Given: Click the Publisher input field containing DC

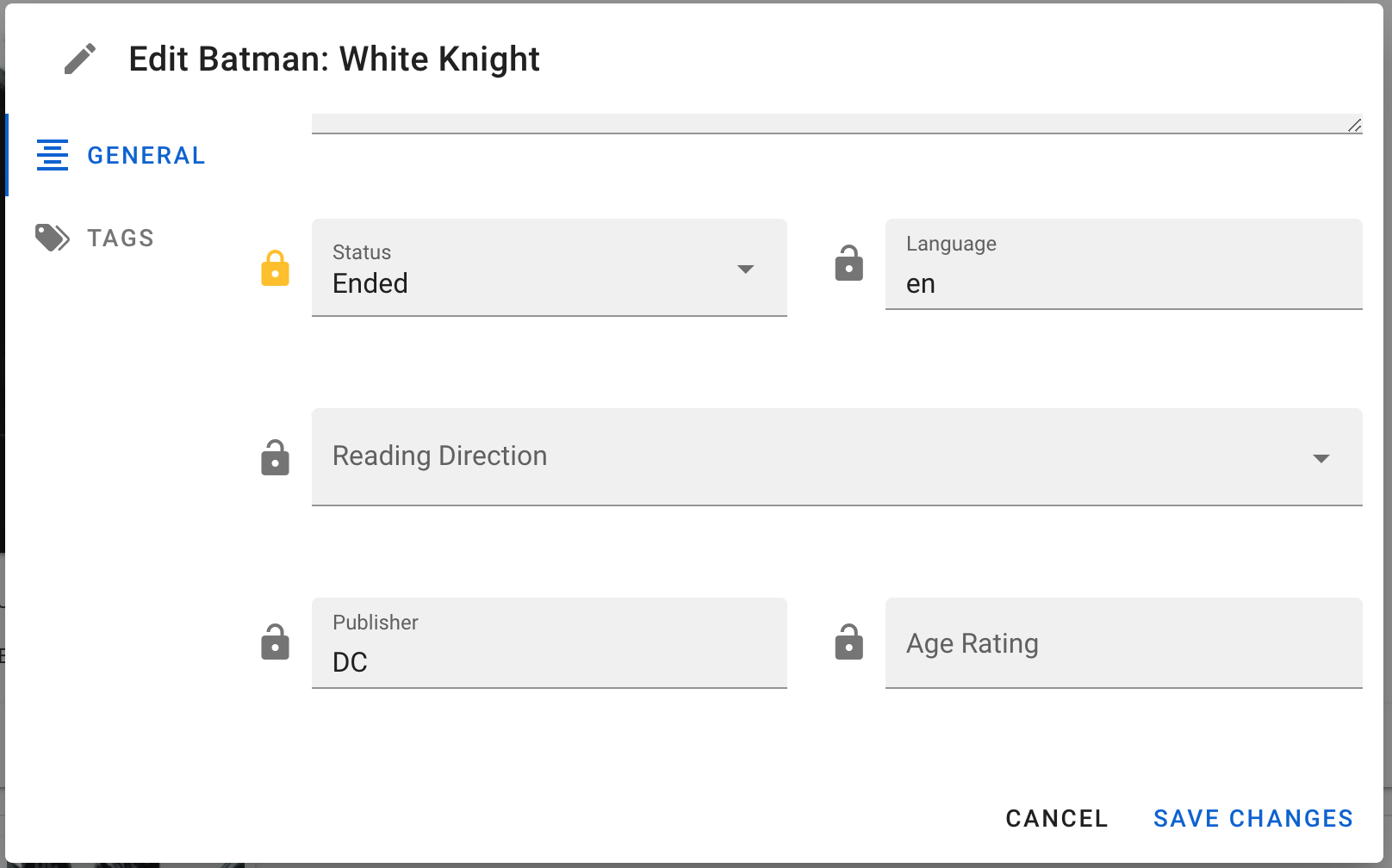Looking at the screenshot, I should 550,643.
